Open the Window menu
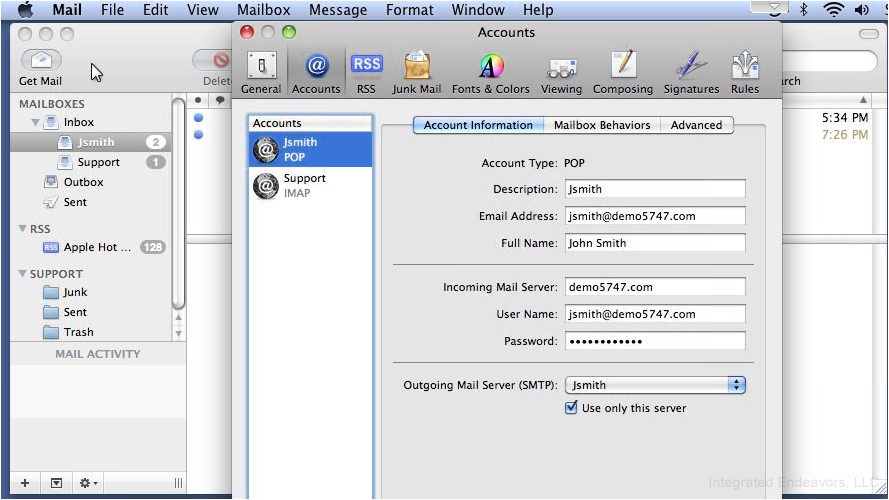The image size is (889, 500). (478, 10)
